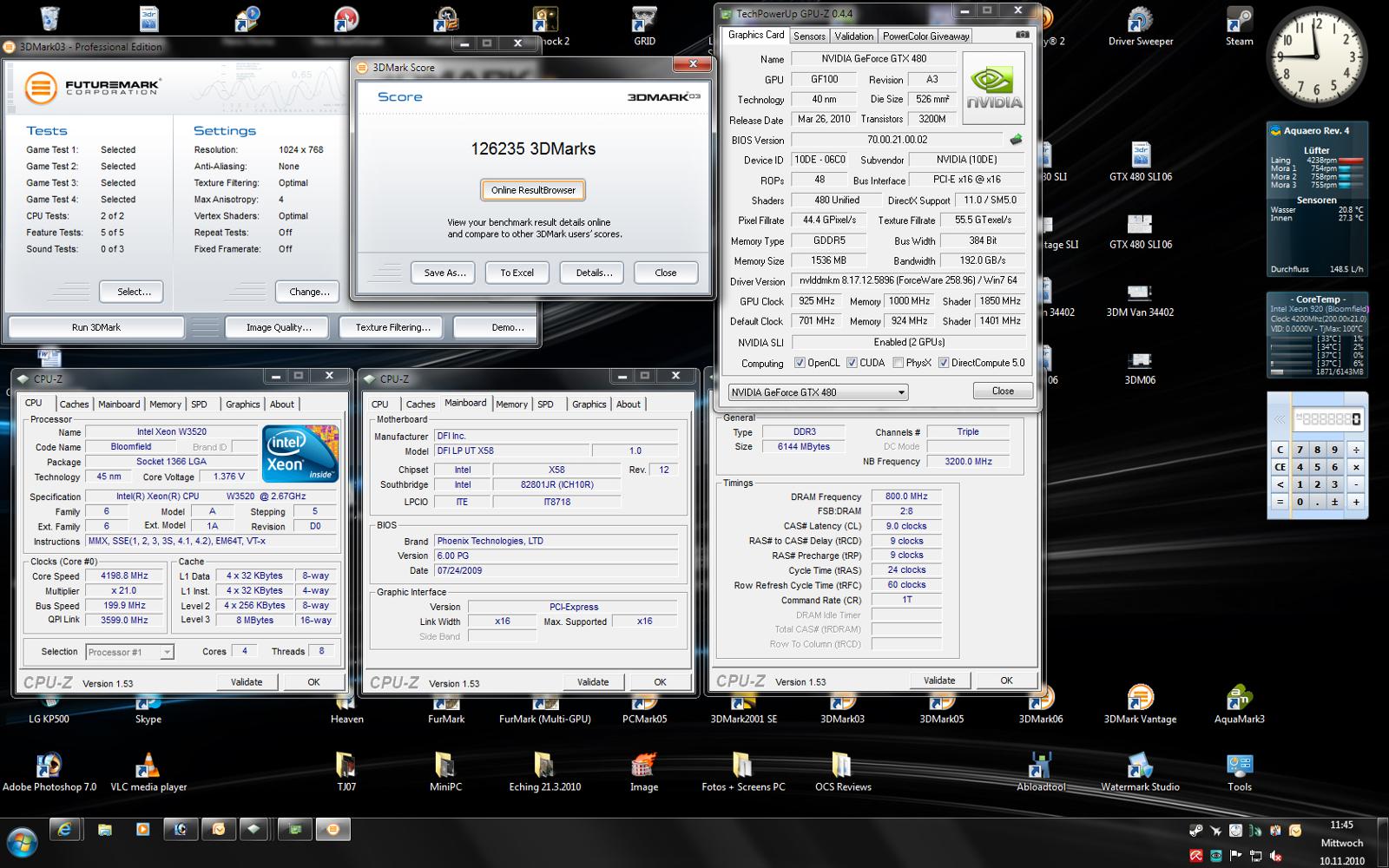This screenshot has height=868, width=1389.
Task: Open the Tools desktop icon
Action: (1239, 773)
